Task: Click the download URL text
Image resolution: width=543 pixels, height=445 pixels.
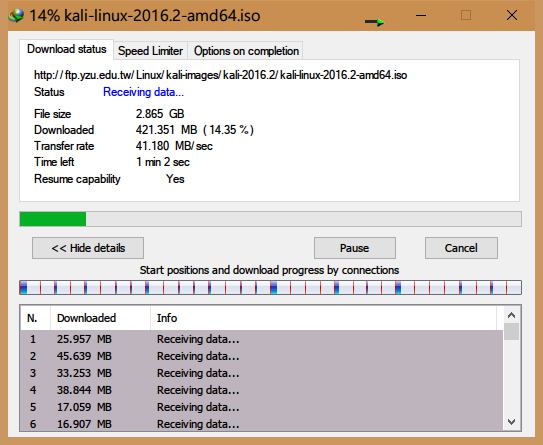Action: 221,75
